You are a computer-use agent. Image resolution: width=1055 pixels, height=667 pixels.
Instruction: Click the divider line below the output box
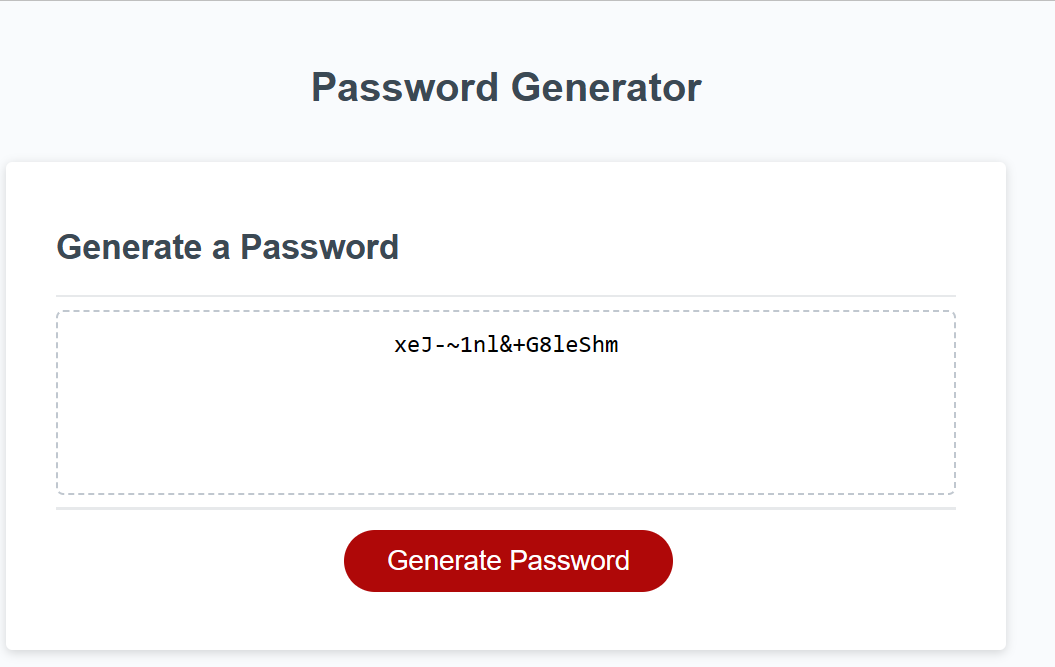point(506,510)
